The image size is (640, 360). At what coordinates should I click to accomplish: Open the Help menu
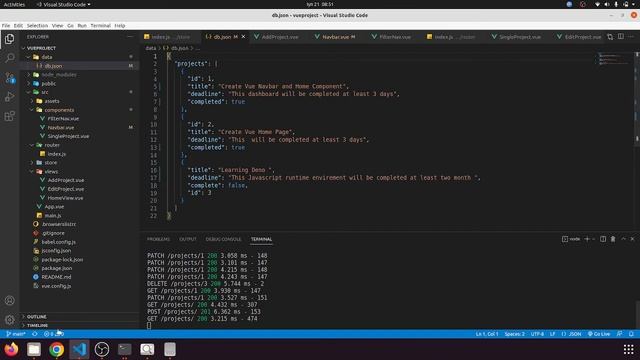(120, 25)
